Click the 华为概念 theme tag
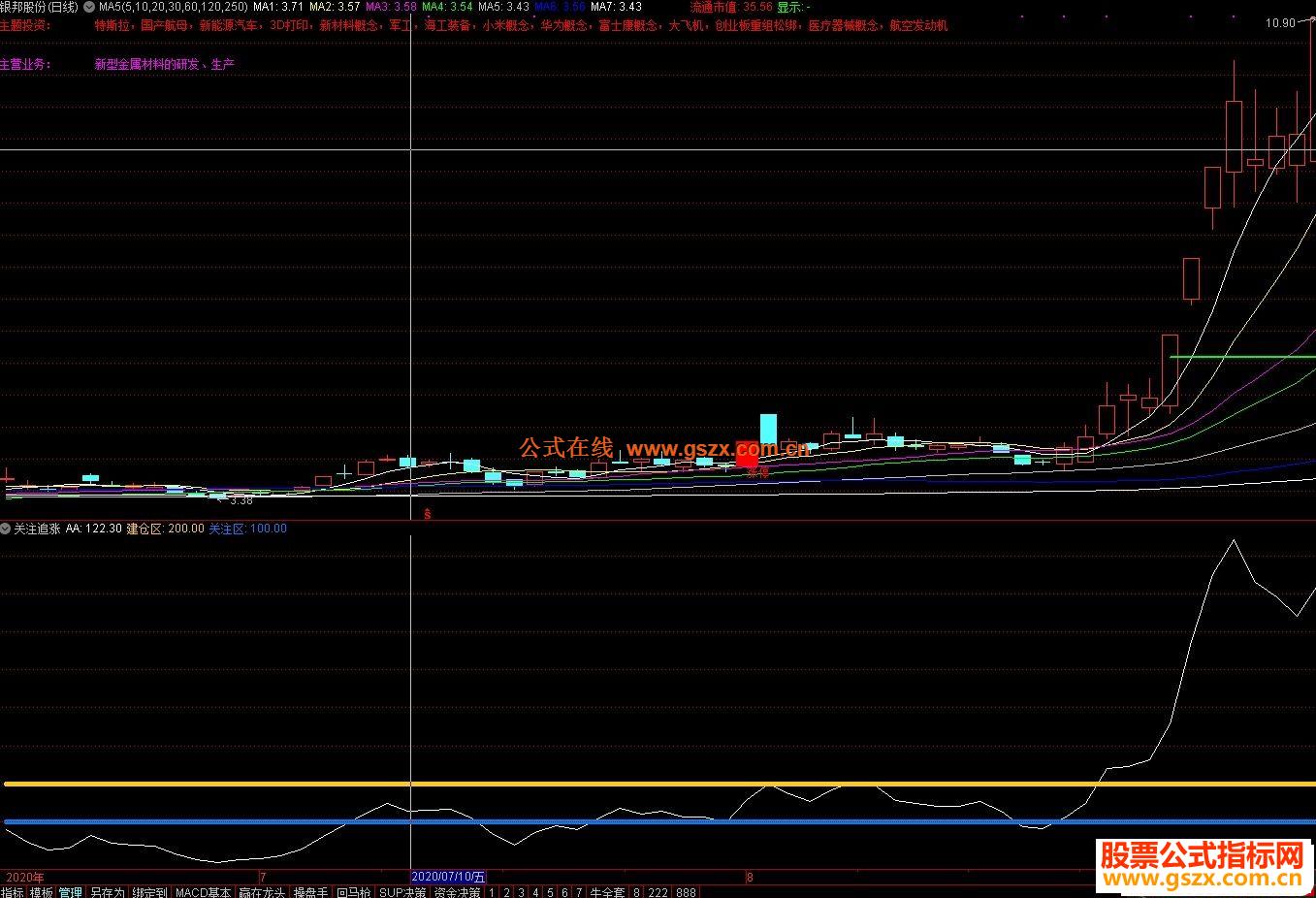 pyautogui.click(x=563, y=26)
